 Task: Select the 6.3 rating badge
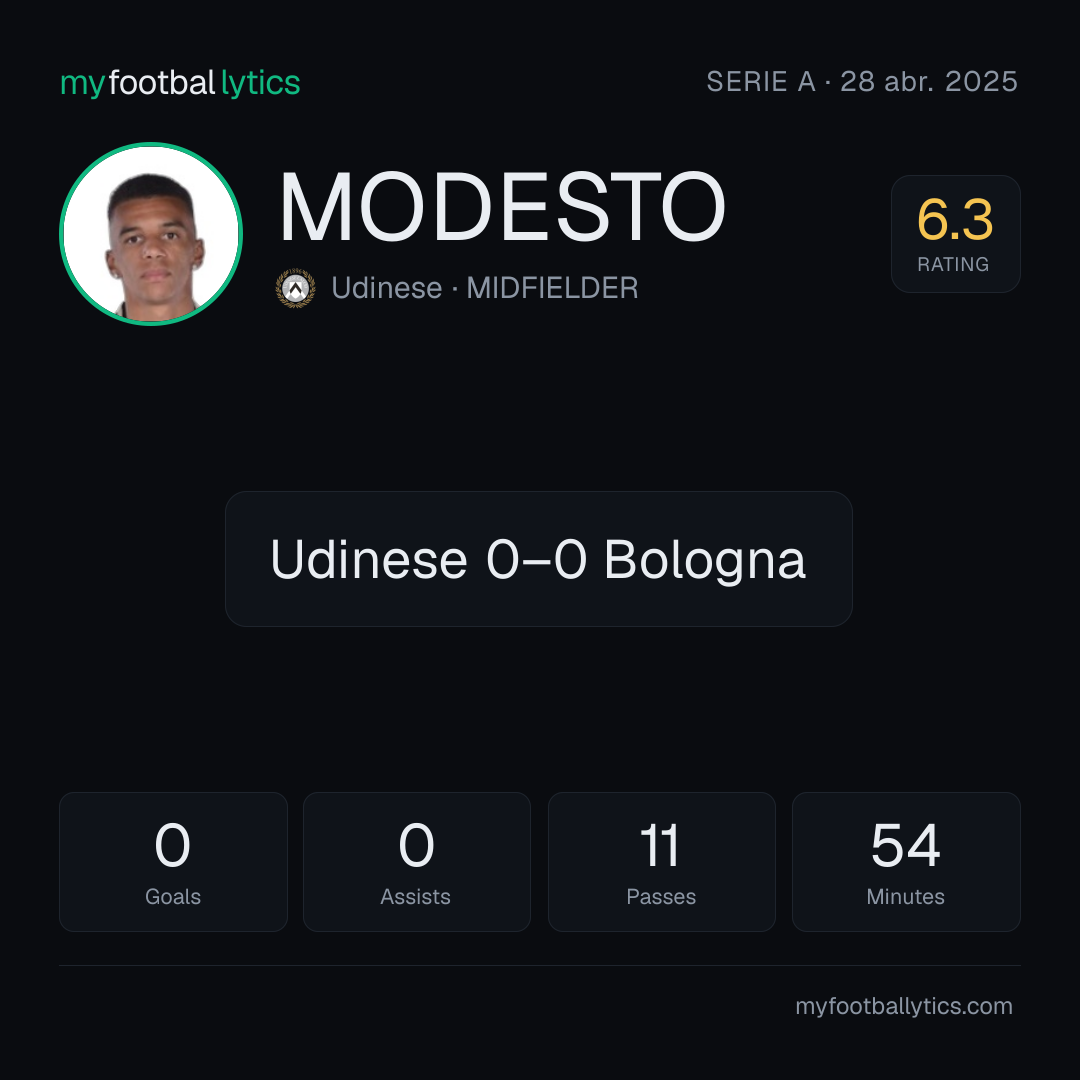pyautogui.click(x=955, y=234)
